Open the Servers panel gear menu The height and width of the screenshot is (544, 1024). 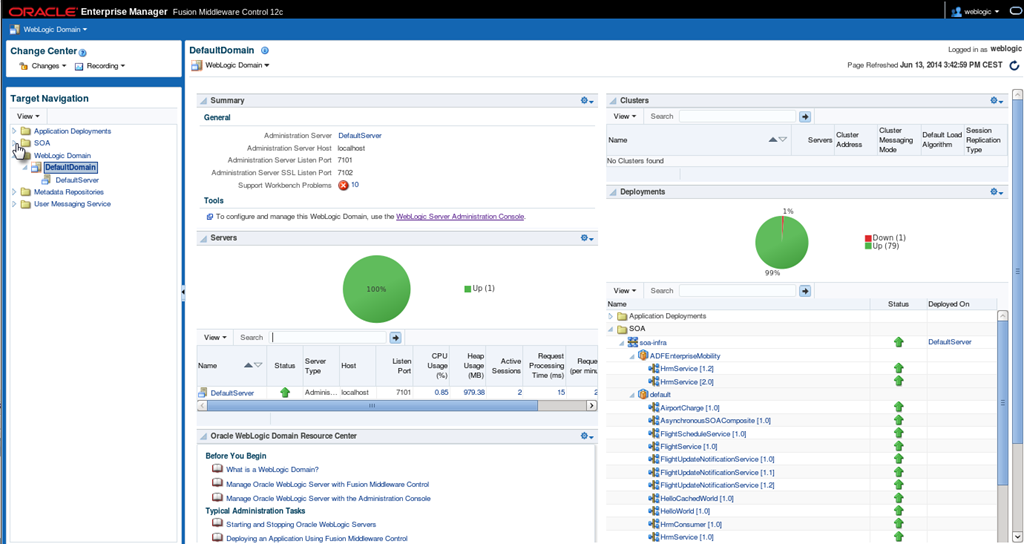(587, 238)
